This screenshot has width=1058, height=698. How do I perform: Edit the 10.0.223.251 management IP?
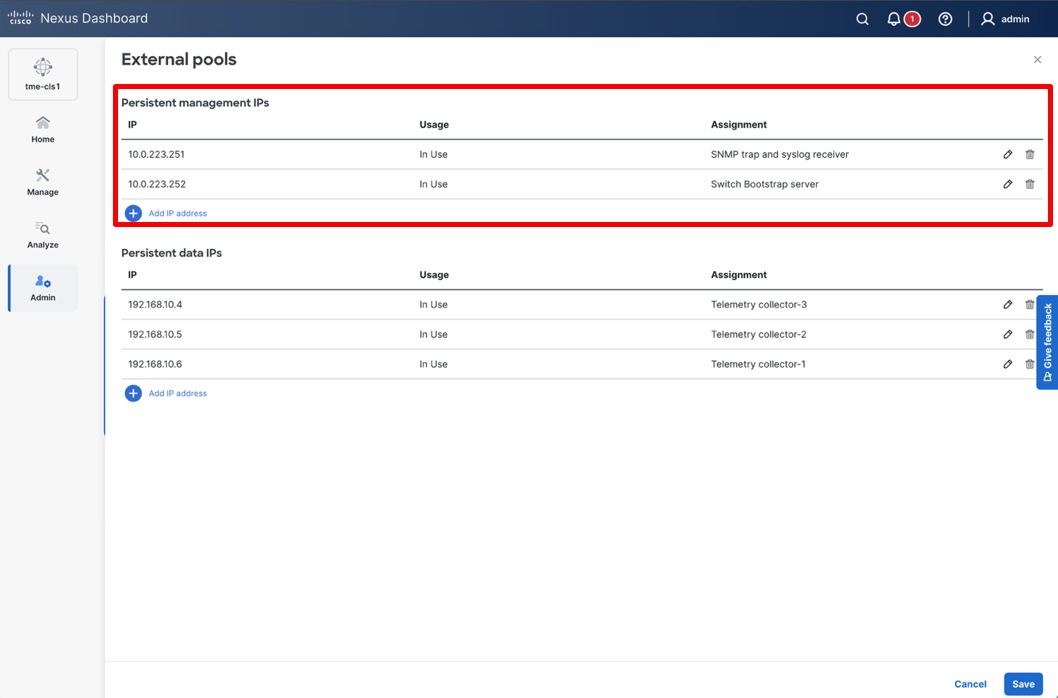pyautogui.click(x=1007, y=153)
